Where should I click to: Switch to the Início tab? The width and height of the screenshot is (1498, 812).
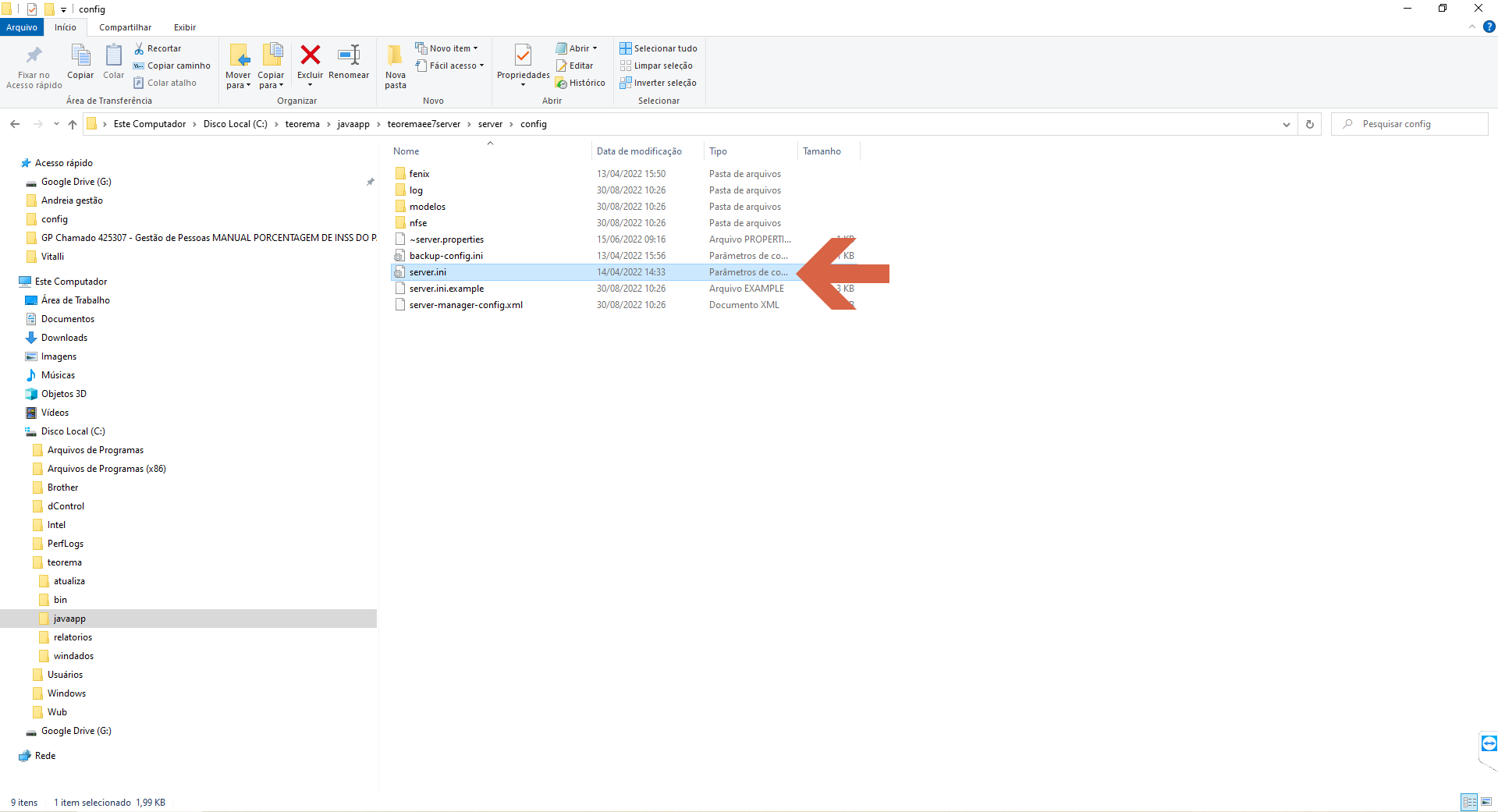click(66, 27)
